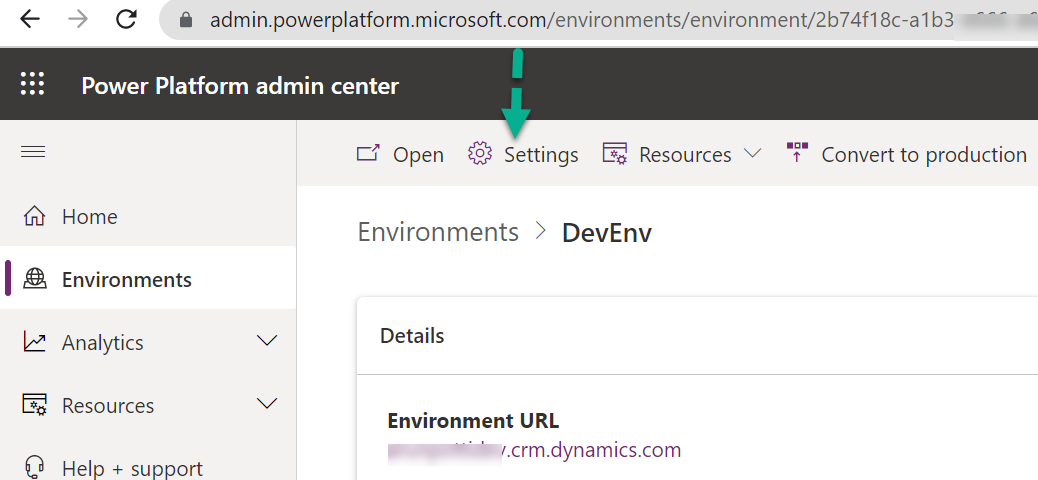Click the padlock site info icon
1038x480 pixels.
tap(185, 20)
